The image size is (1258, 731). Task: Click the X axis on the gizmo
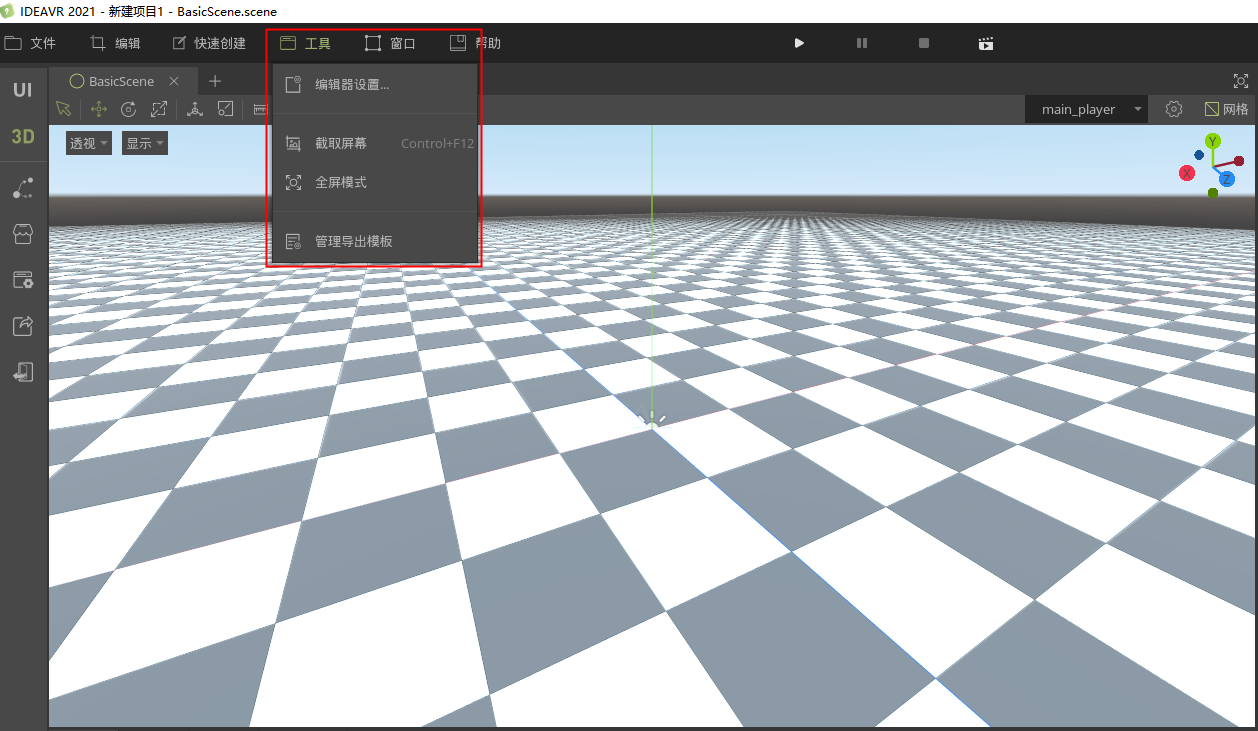click(x=1187, y=173)
